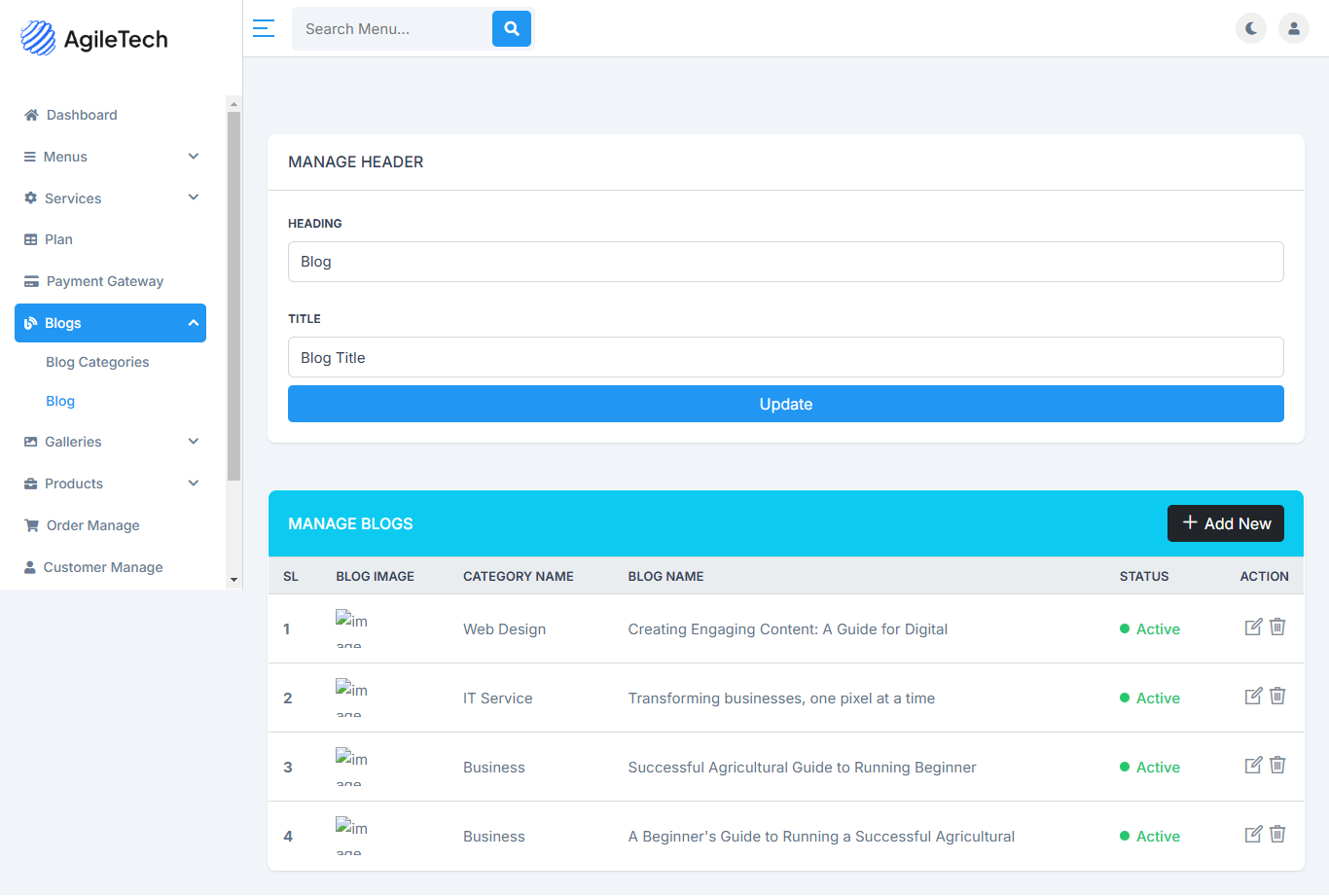Viewport: 1329px width, 896px height.
Task: Click the Plan table icon
Action: pos(30,239)
